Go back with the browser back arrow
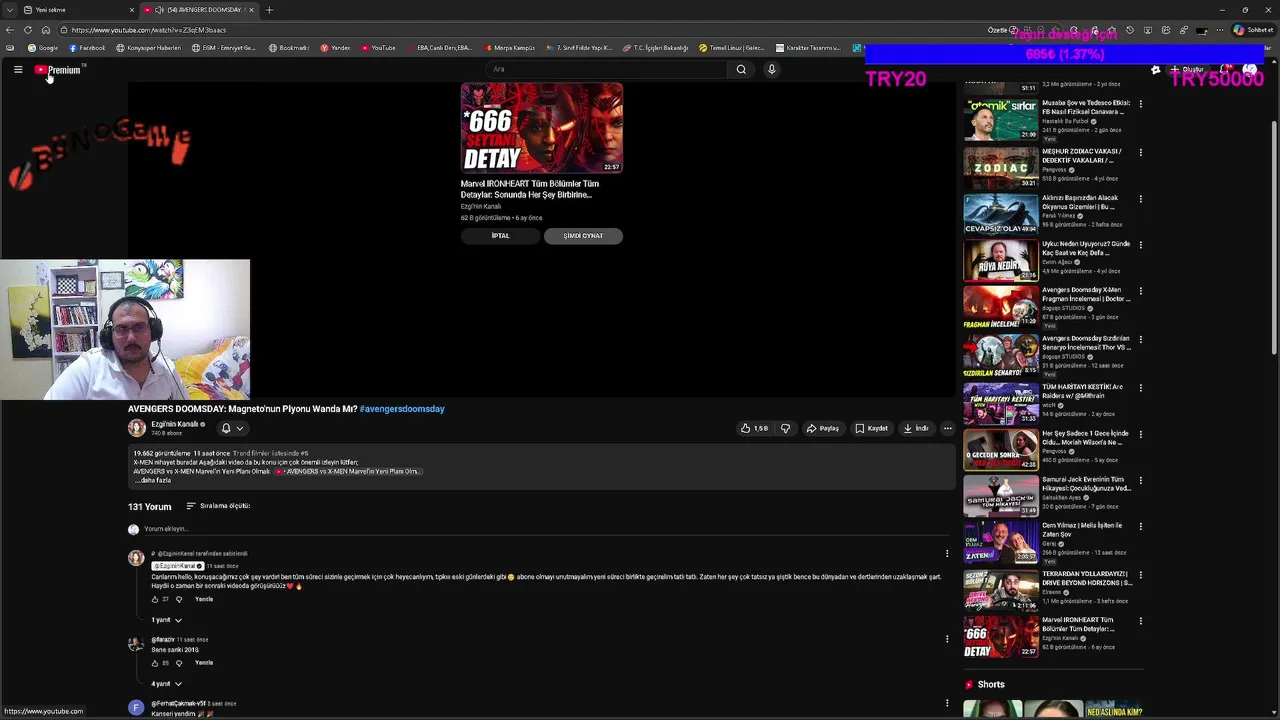 pos(10,30)
